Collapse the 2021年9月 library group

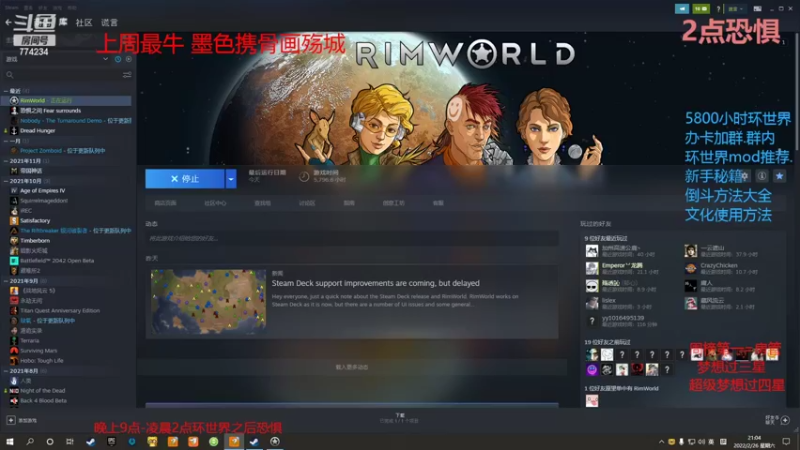(x=6, y=281)
